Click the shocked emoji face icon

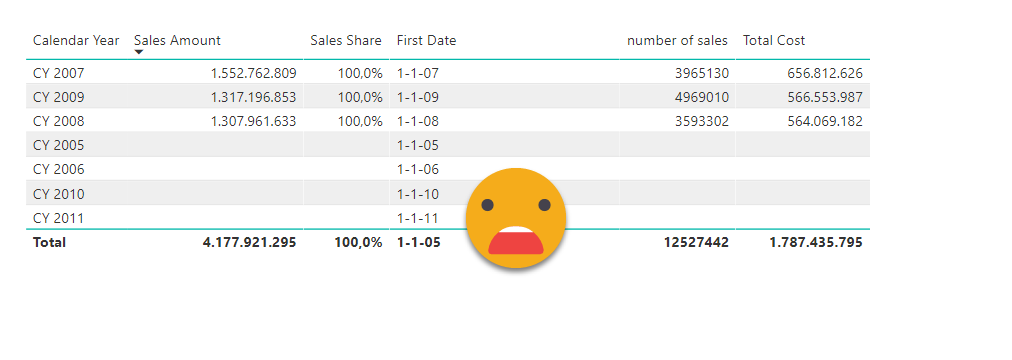coord(516,218)
